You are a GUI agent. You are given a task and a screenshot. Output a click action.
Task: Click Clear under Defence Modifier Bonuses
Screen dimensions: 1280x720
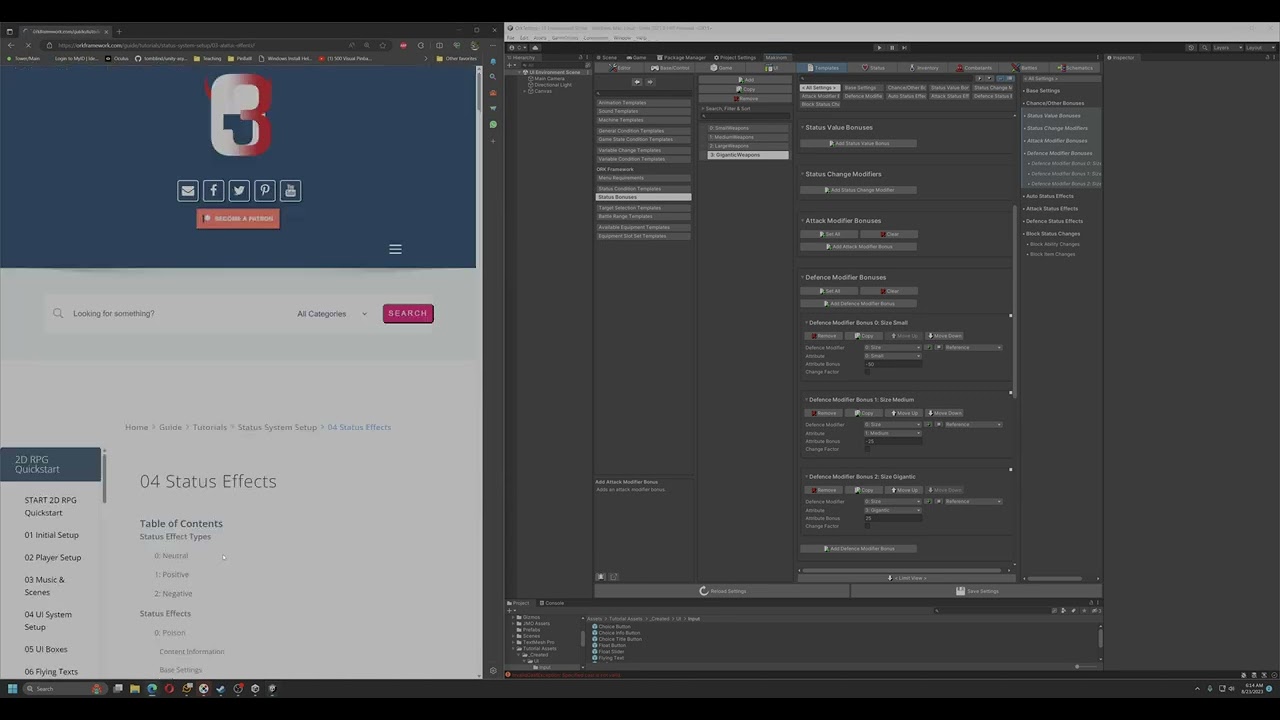click(x=888, y=291)
